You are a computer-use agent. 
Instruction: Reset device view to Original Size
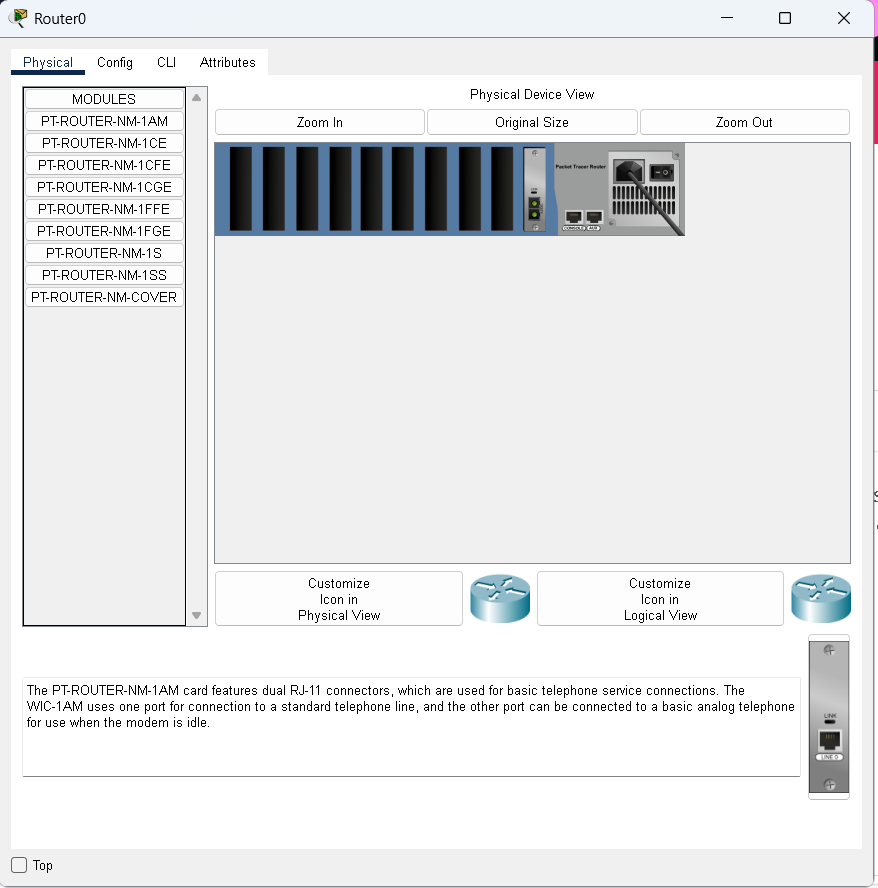pyautogui.click(x=532, y=122)
